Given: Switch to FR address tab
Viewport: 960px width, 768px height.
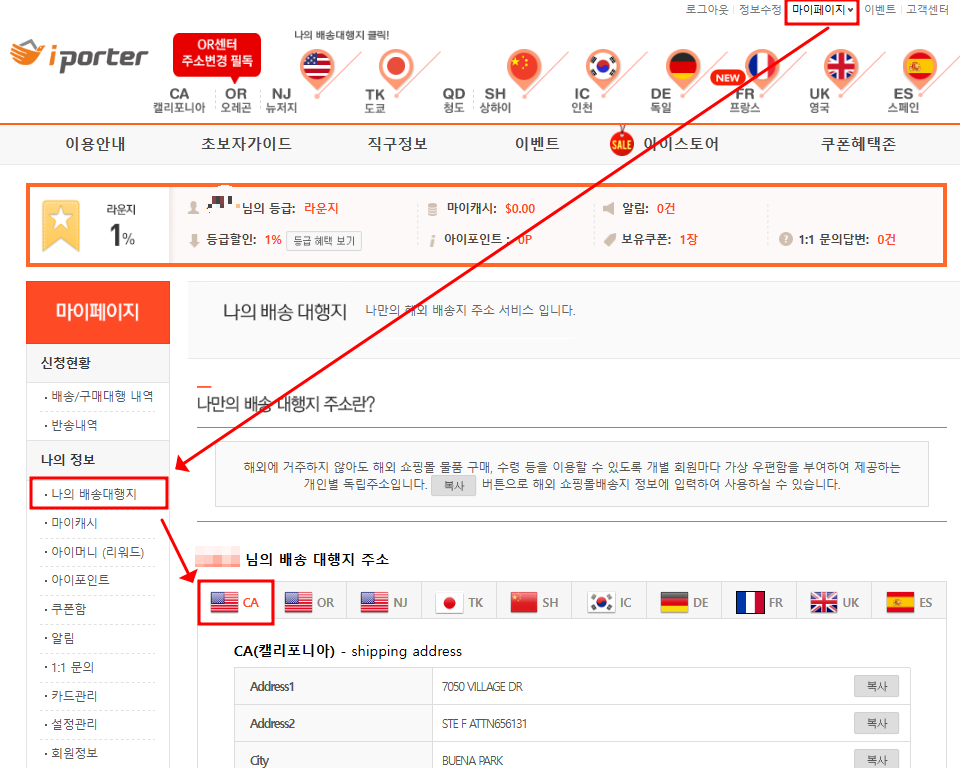Looking at the screenshot, I should (x=759, y=603).
